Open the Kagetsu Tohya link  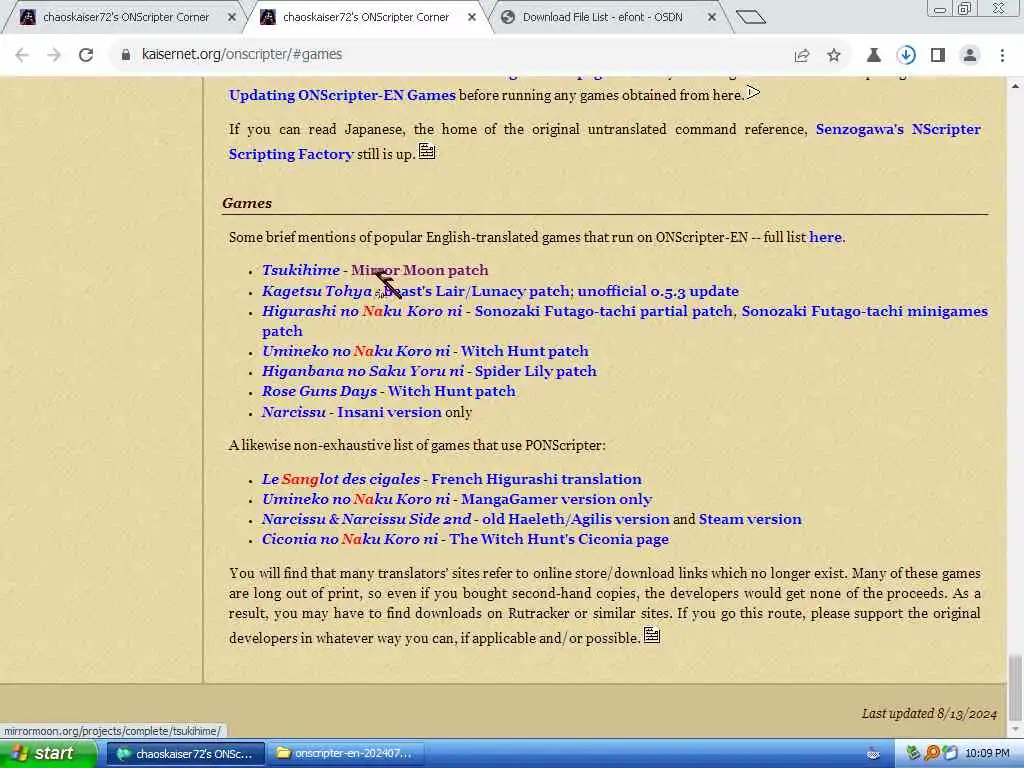pyautogui.click(x=317, y=291)
